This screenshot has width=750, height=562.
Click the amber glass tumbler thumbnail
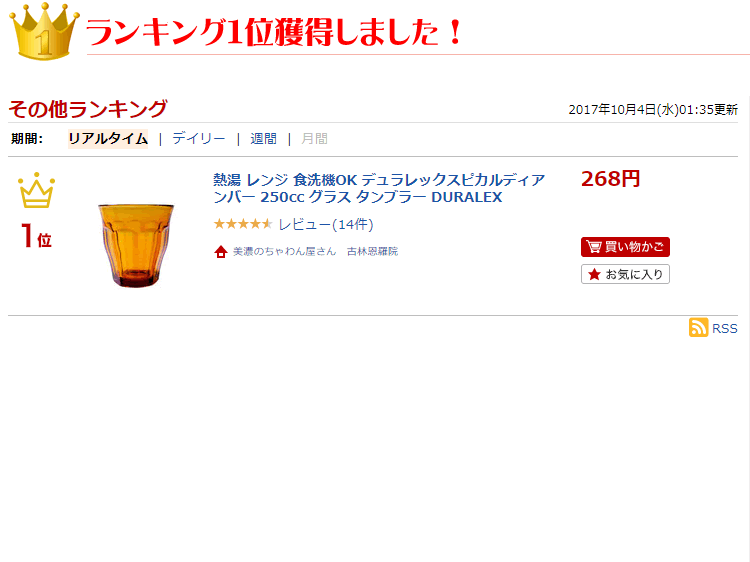coord(136,245)
